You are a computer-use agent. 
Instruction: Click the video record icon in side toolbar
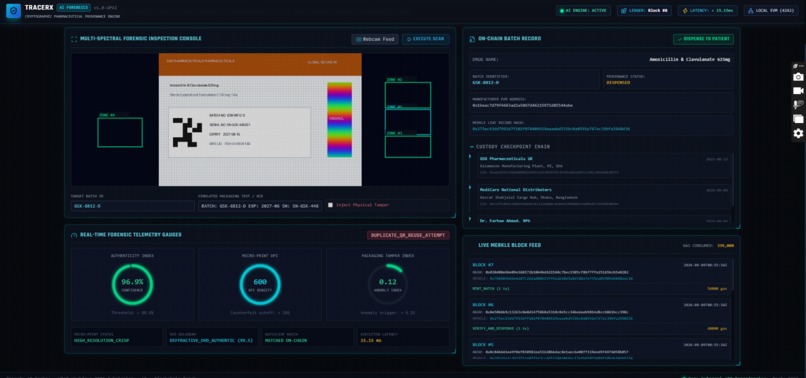(x=798, y=91)
